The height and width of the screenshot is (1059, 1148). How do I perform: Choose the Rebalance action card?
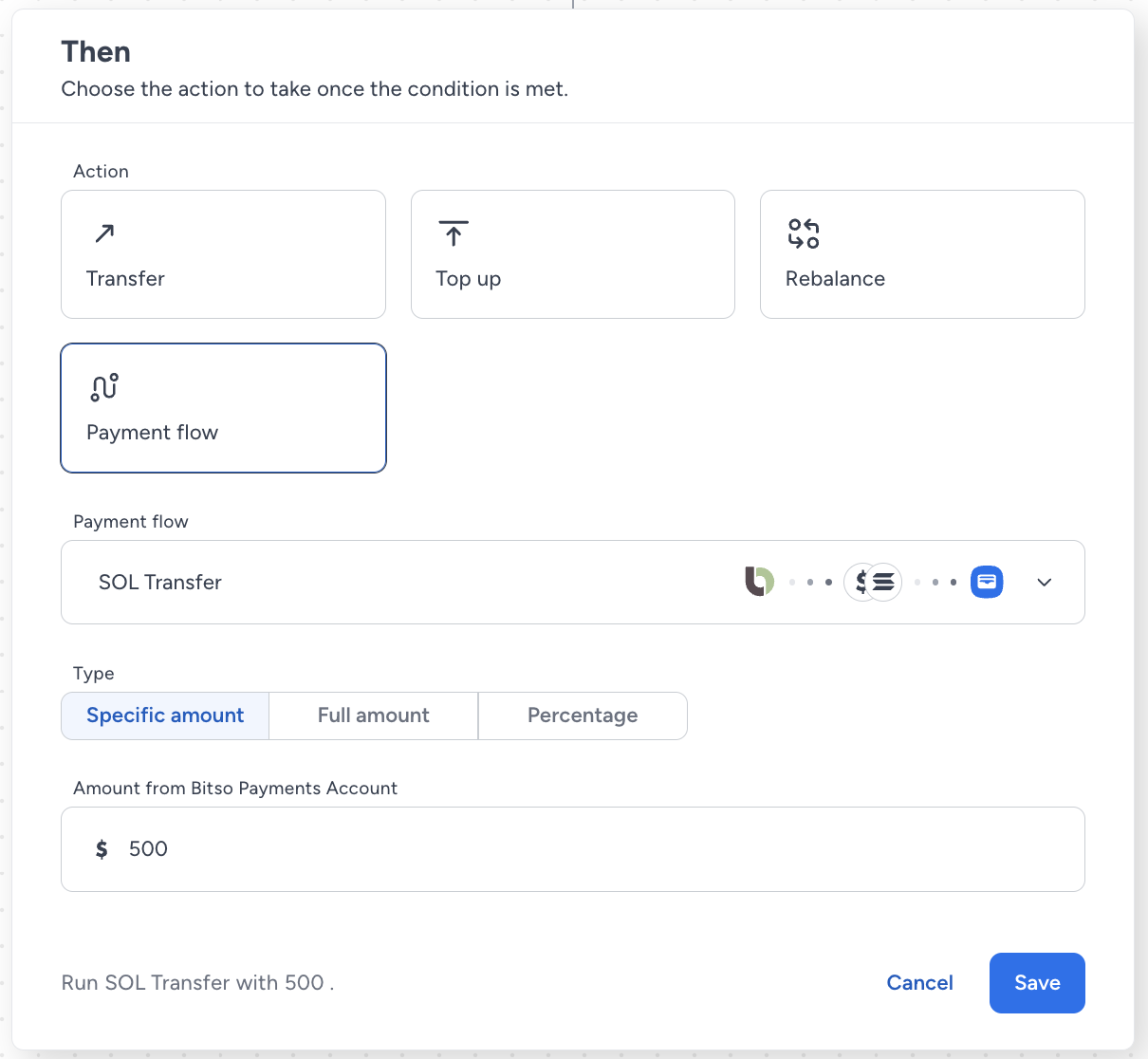coord(922,254)
